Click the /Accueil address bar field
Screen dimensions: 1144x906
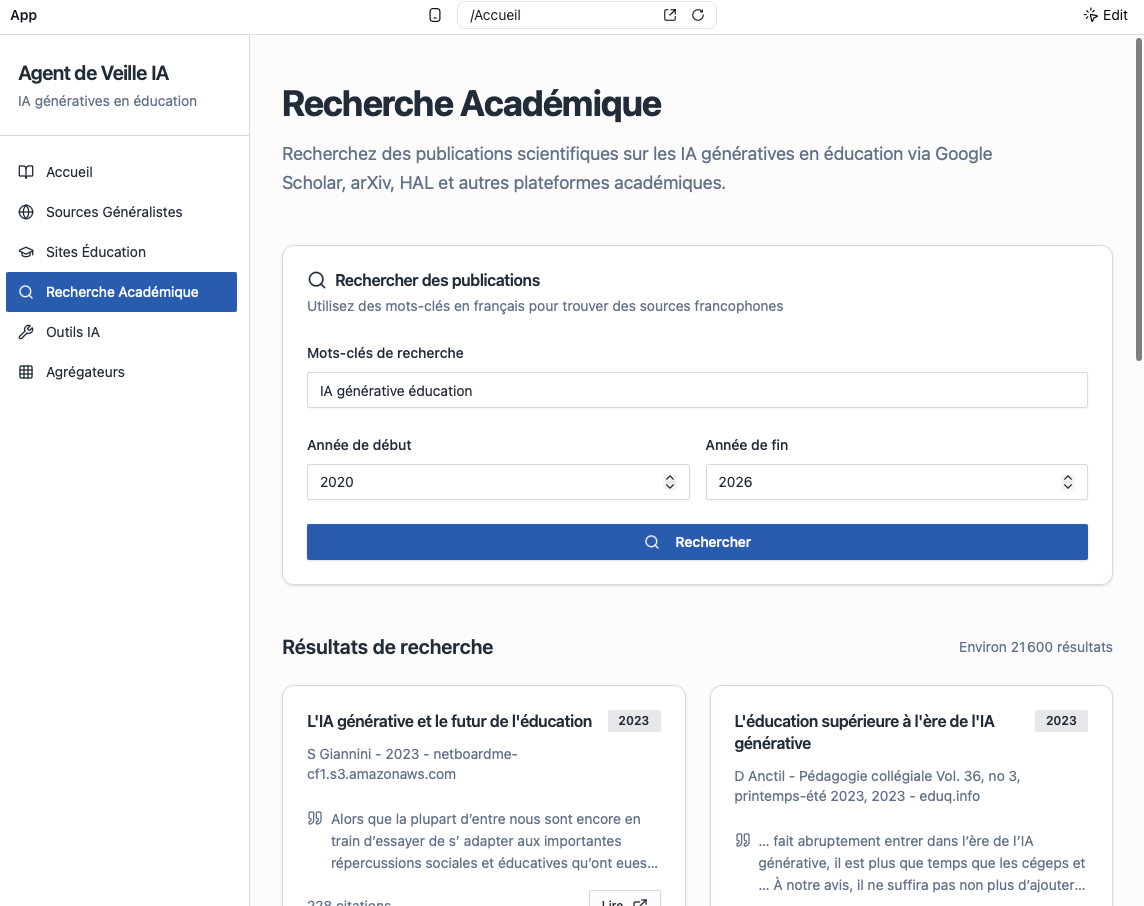tap(560, 15)
